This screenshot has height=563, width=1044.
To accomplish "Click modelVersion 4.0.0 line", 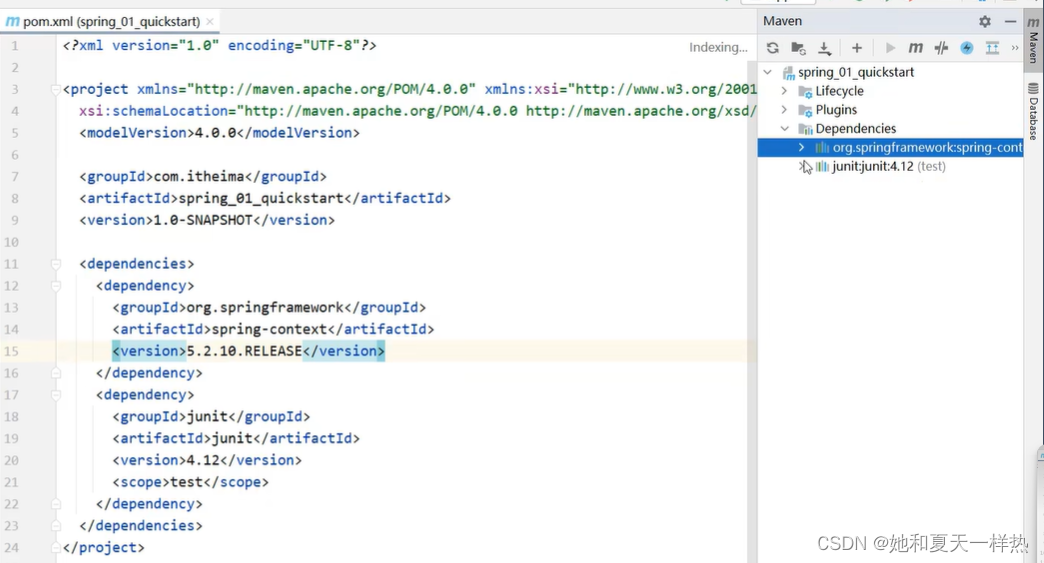I will pyautogui.click(x=220, y=132).
